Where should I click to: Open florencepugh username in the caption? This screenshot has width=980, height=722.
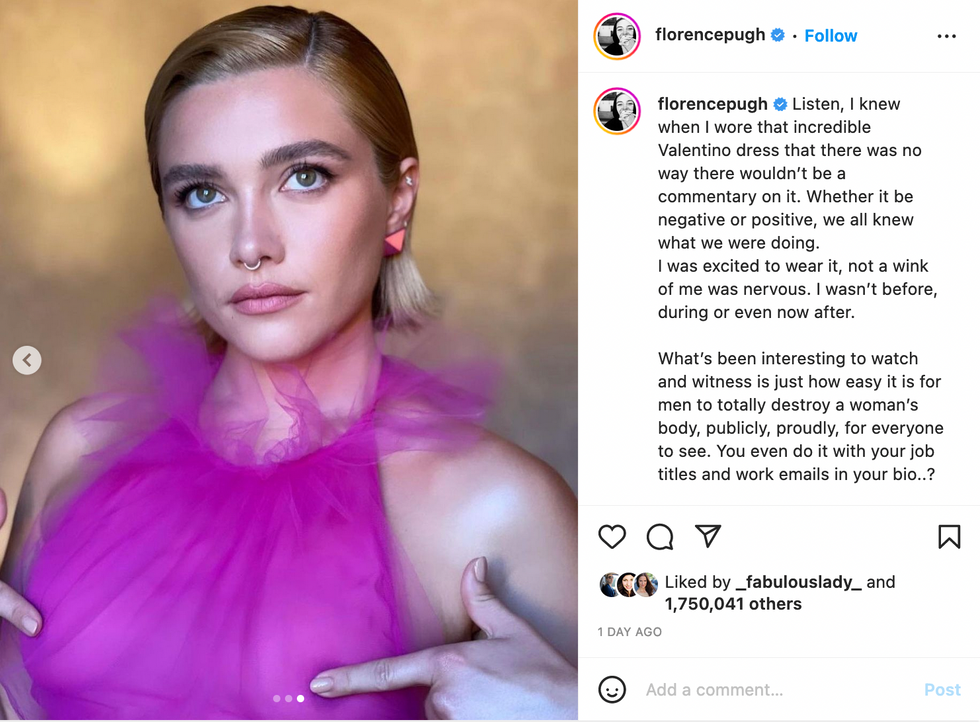[x=713, y=104]
